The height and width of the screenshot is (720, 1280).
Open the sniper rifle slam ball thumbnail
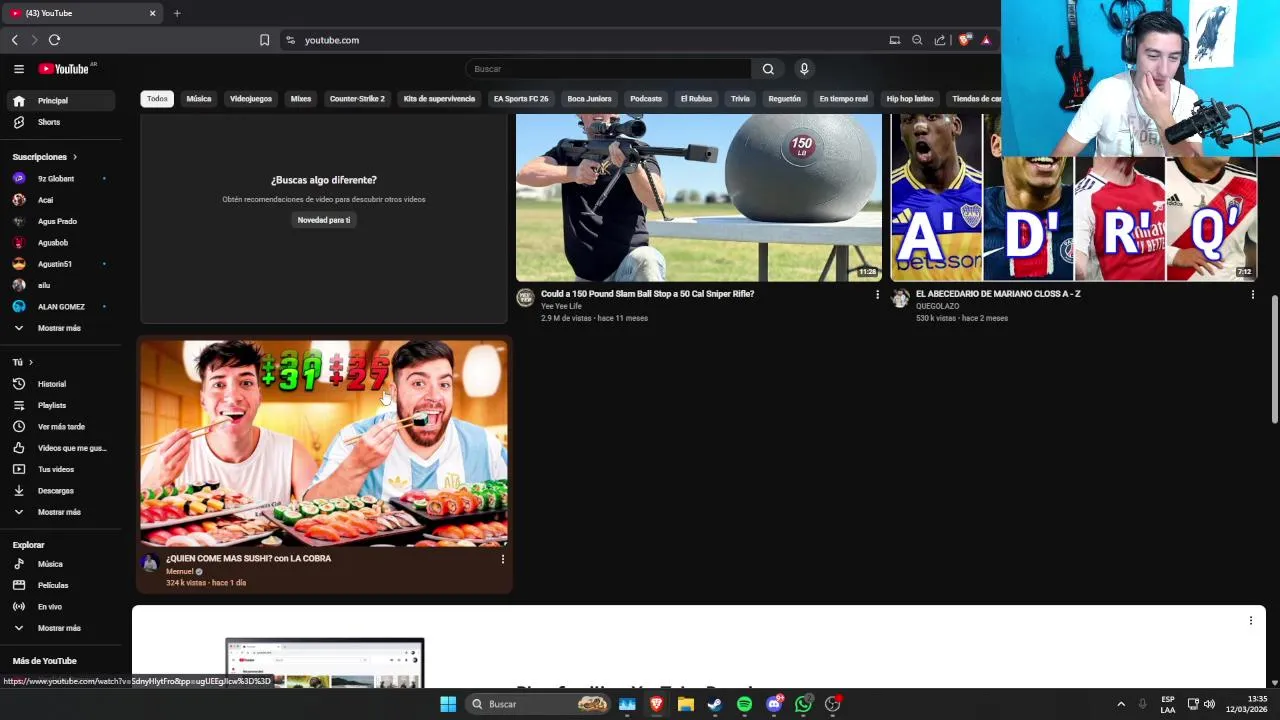coord(699,197)
